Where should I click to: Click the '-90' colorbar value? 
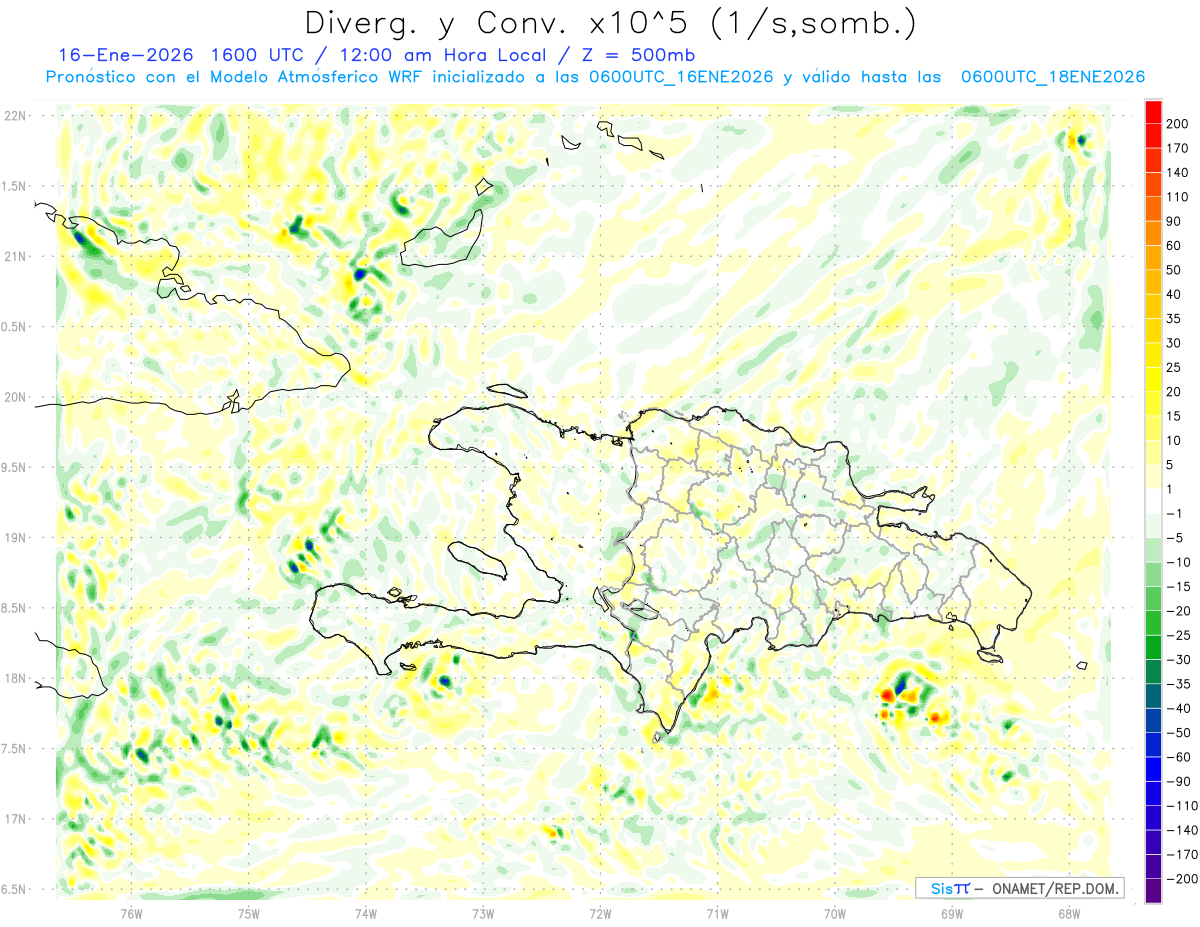1177,781
